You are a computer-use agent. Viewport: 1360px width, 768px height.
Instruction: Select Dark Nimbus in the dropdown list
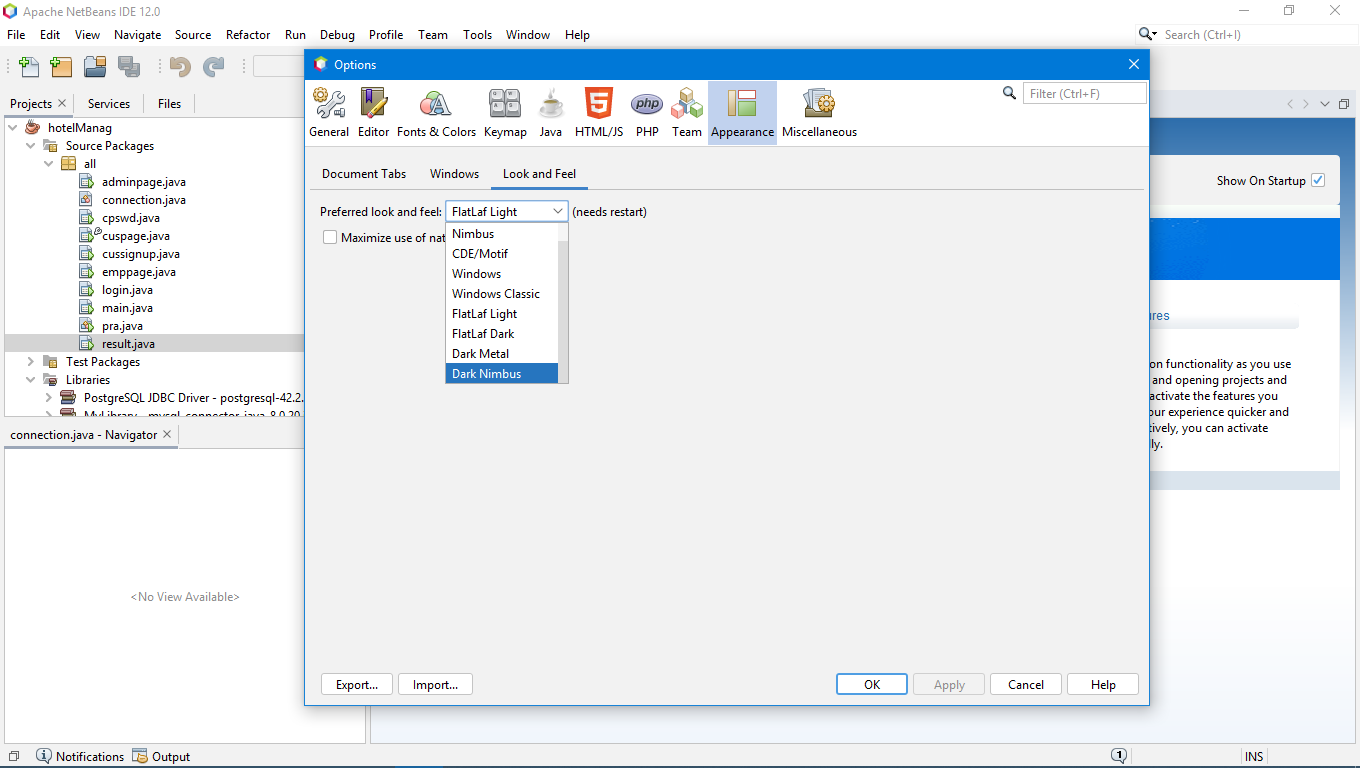pyautogui.click(x=502, y=374)
